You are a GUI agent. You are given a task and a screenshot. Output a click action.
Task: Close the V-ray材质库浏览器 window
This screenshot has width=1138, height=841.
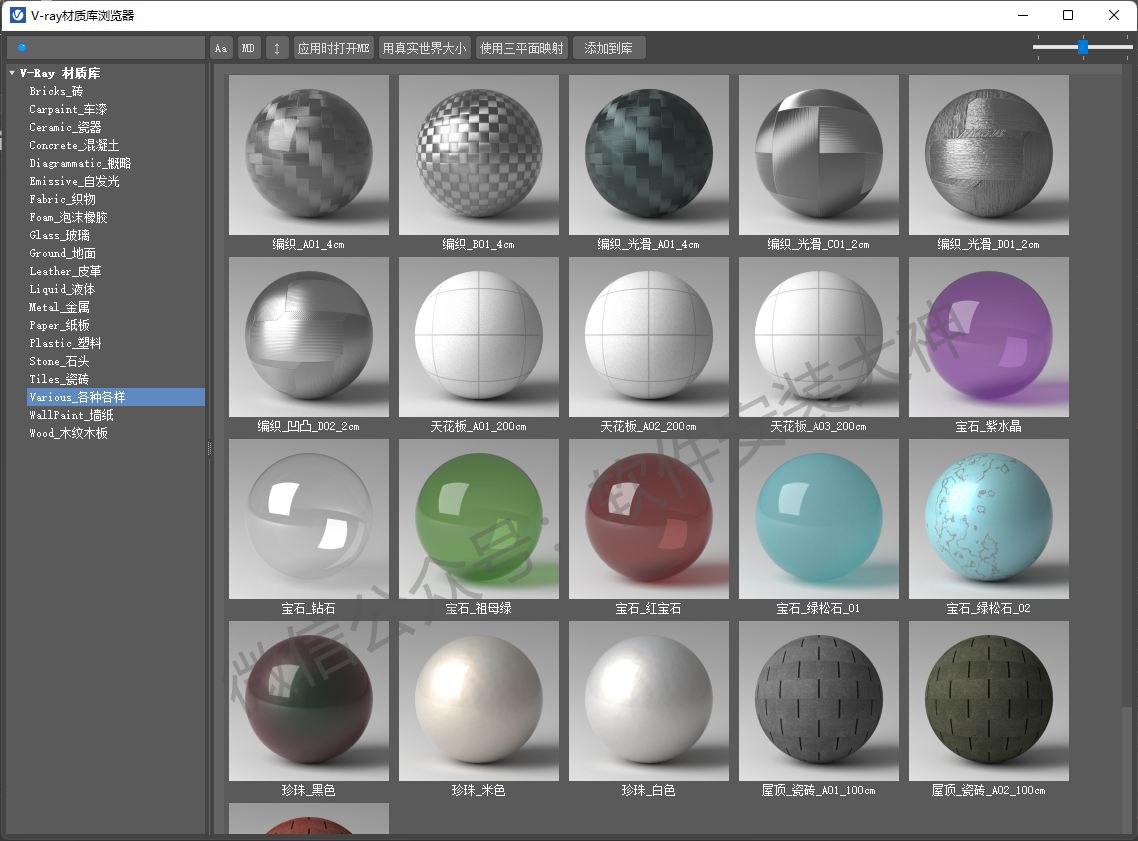coord(1113,15)
